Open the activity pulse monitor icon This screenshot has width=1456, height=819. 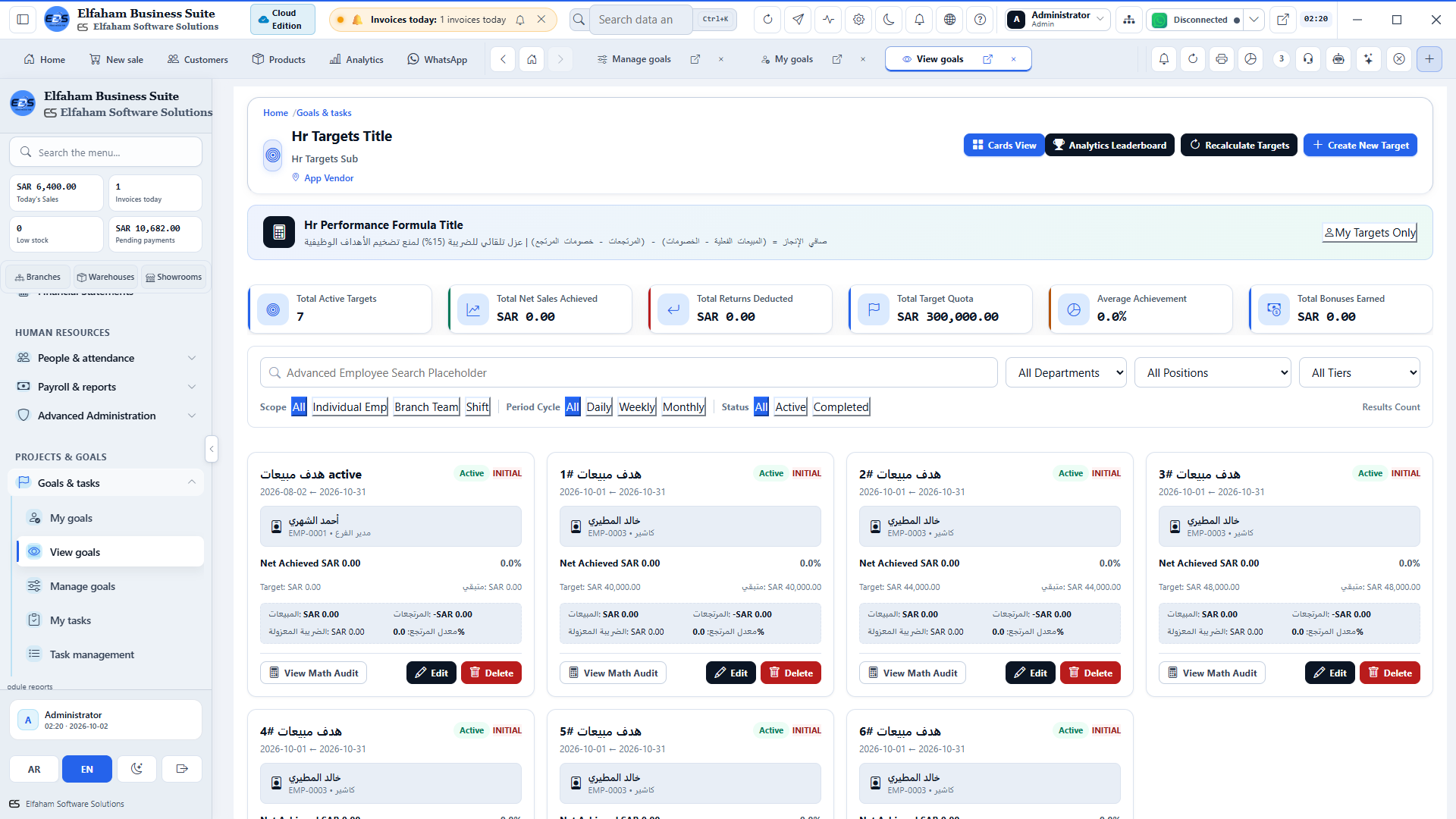click(x=828, y=20)
